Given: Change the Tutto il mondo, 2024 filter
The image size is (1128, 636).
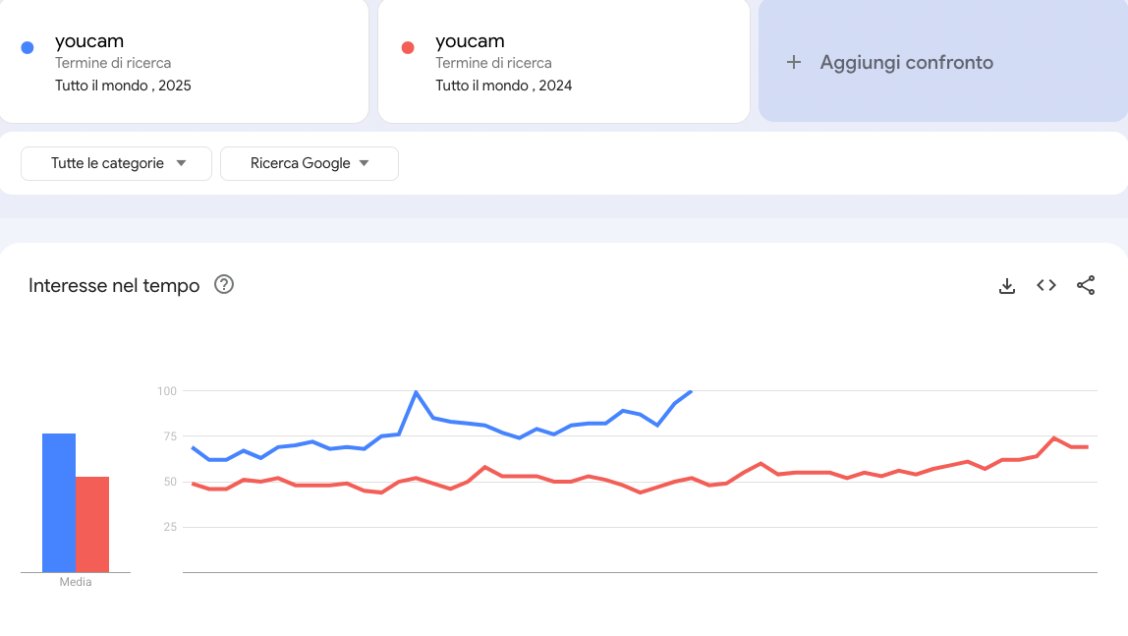Looking at the screenshot, I should tap(504, 86).
